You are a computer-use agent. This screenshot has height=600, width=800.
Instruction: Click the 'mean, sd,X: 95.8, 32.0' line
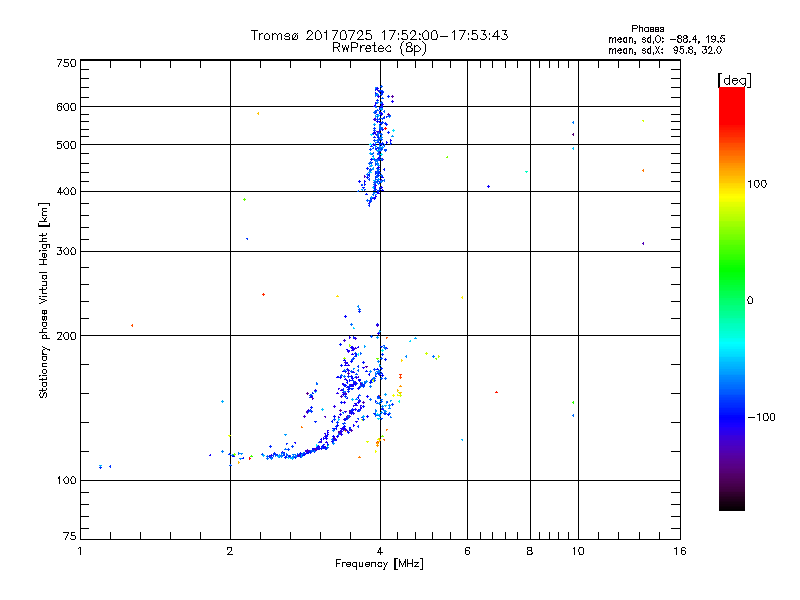coord(665,50)
